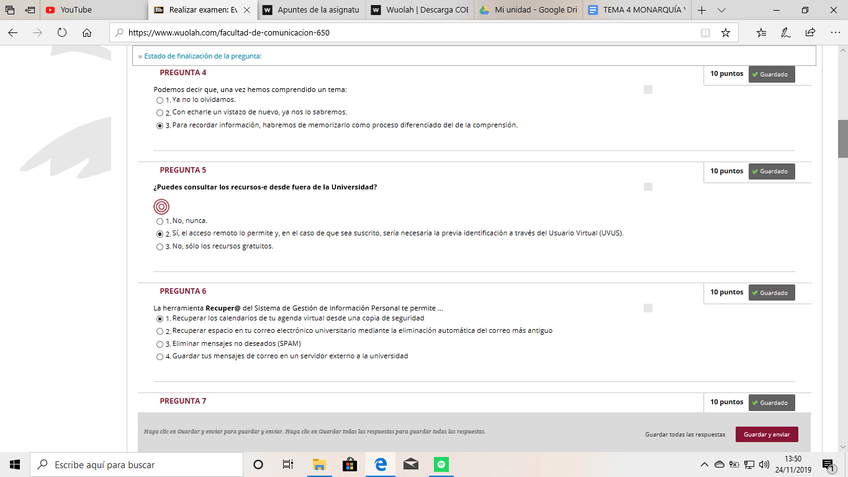The image size is (848, 477).
Task: Open Spotify from the taskbar
Action: (441, 465)
